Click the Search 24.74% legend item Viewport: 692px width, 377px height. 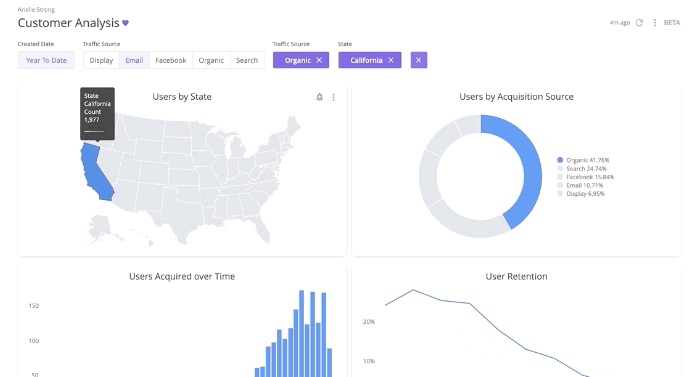point(582,168)
